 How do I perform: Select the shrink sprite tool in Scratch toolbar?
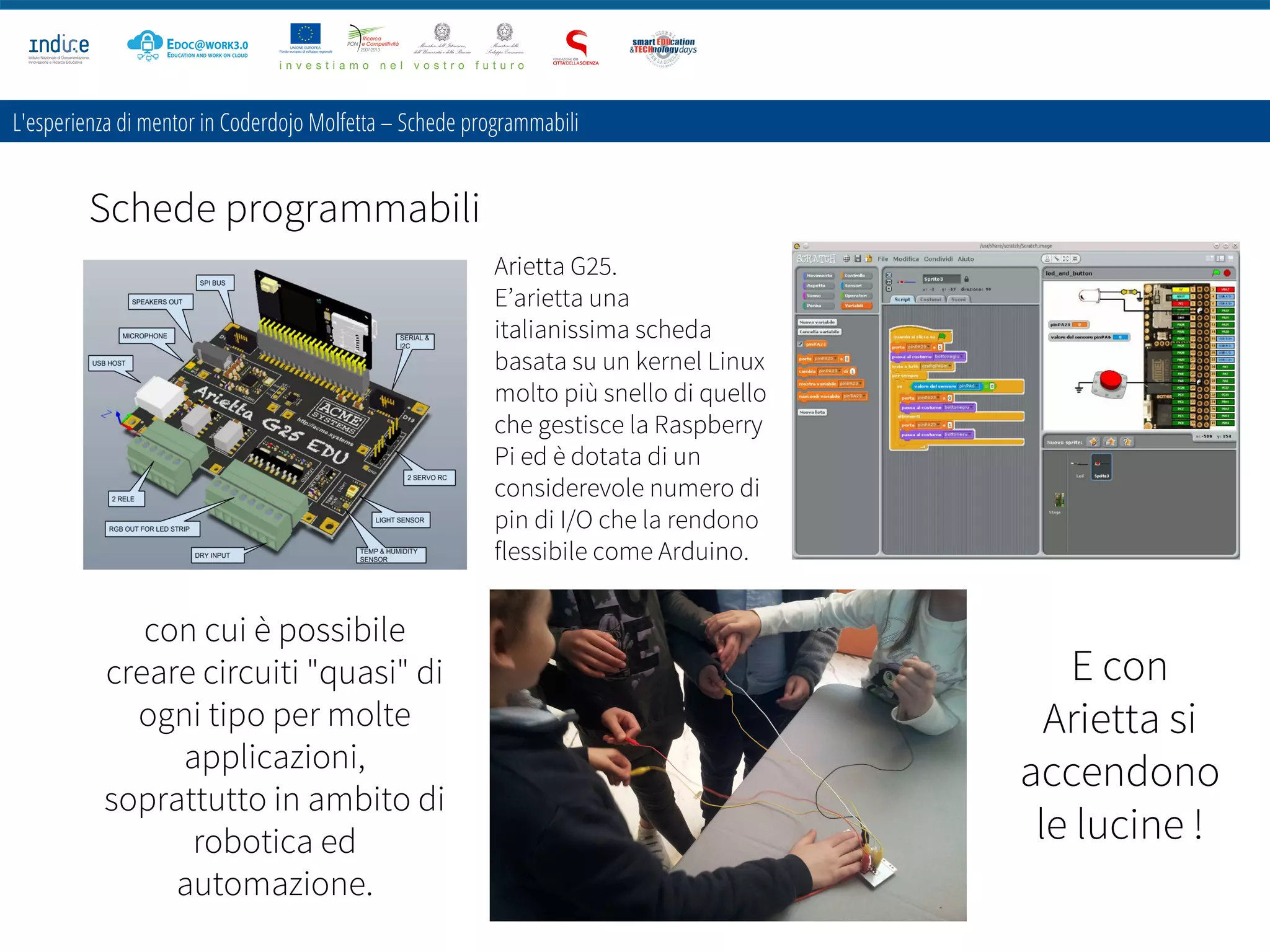(x=1075, y=258)
